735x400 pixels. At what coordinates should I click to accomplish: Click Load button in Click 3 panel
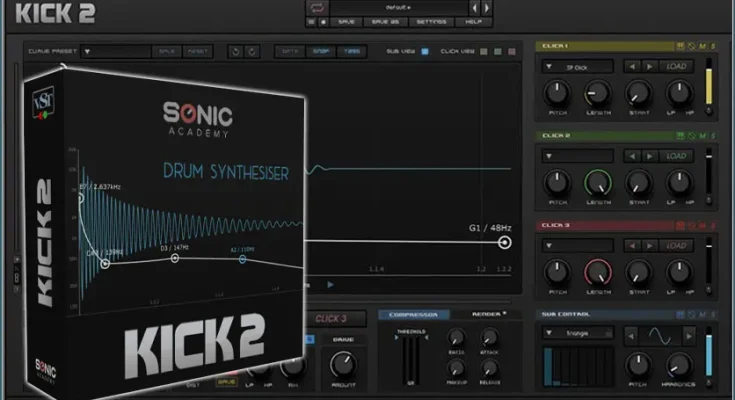point(676,245)
